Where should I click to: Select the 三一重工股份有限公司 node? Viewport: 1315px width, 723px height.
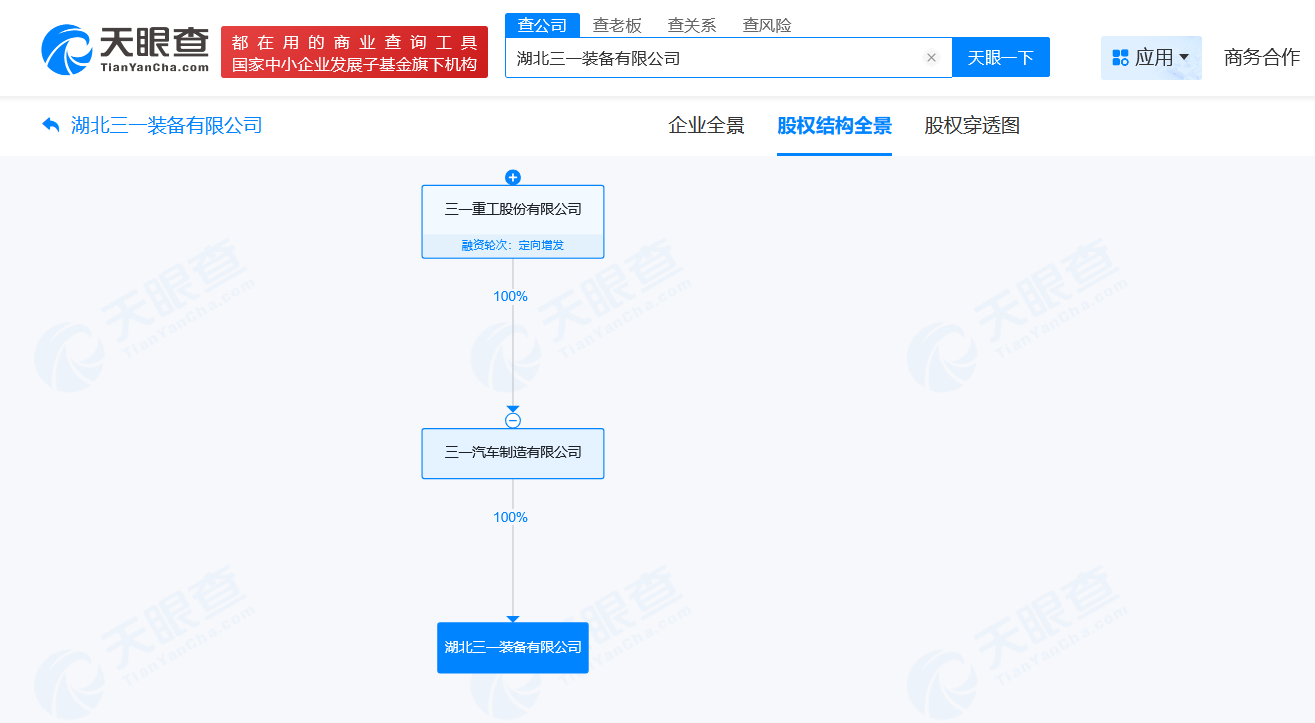tap(513, 210)
